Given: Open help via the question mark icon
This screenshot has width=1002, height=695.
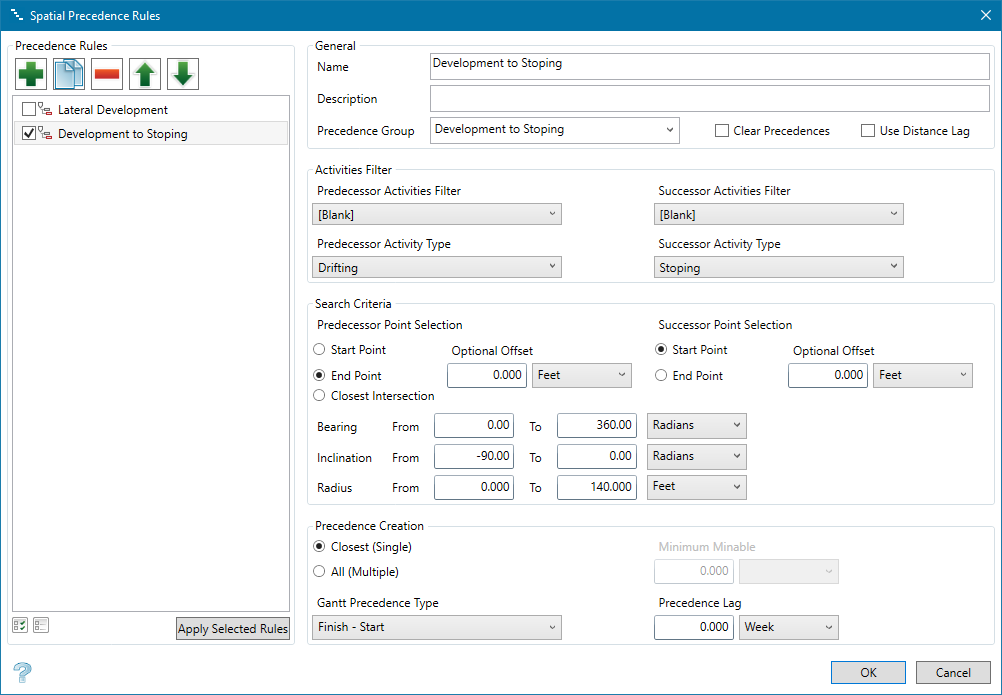Looking at the screenshot, I should coord(22,671).
